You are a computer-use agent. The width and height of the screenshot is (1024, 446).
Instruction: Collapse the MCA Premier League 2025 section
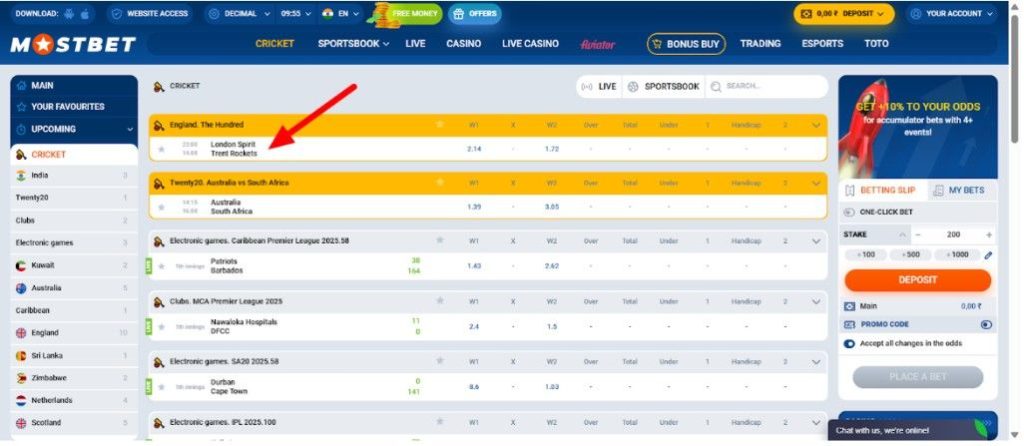click(816, 302)
